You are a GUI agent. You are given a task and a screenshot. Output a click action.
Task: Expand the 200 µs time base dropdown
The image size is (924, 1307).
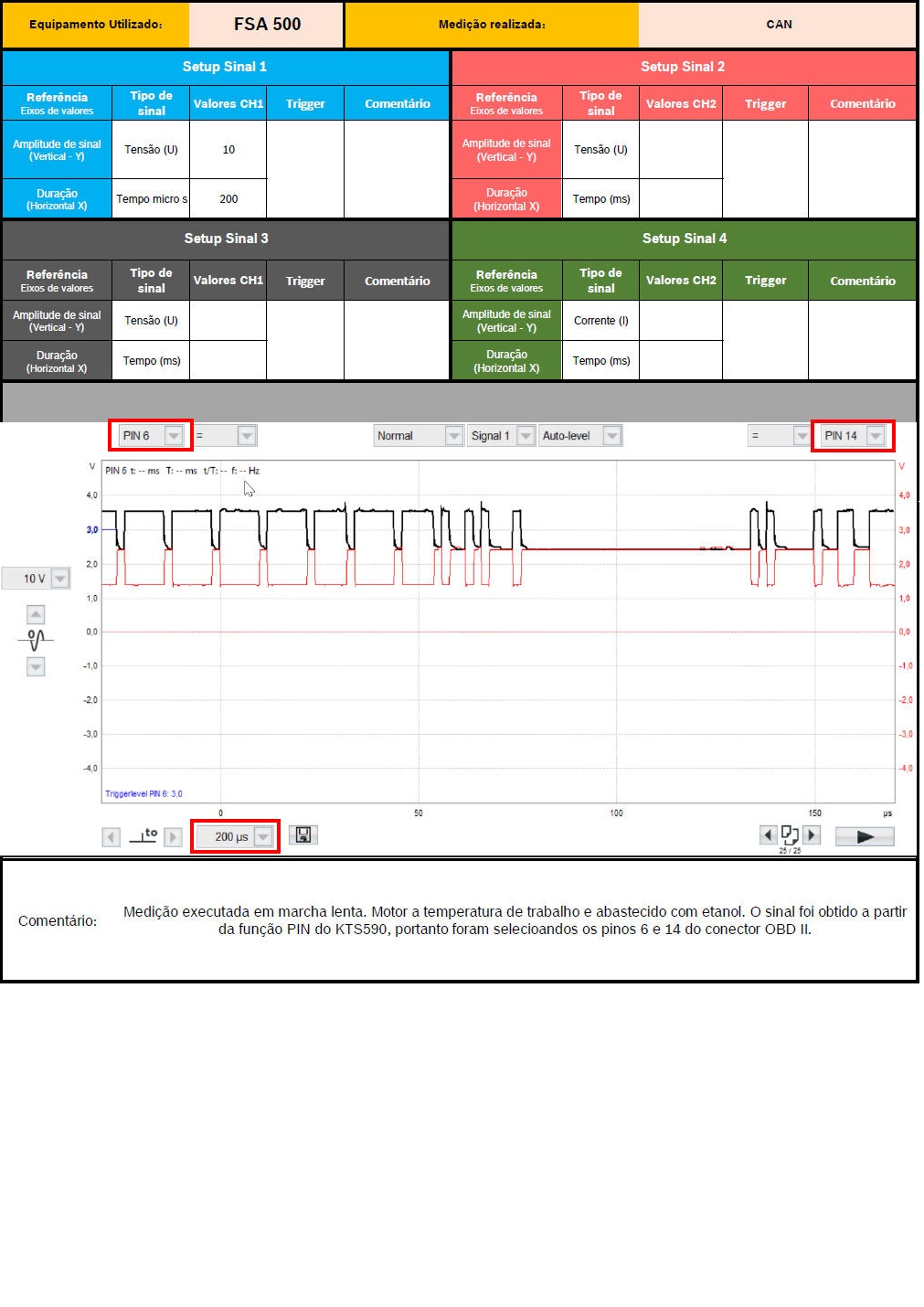point(263,836)
